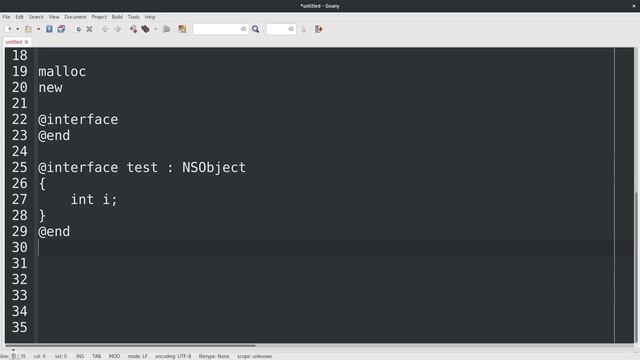The image size is (640, 360).
Task: Click @end on line 29
Action: (x=54, y=231)
